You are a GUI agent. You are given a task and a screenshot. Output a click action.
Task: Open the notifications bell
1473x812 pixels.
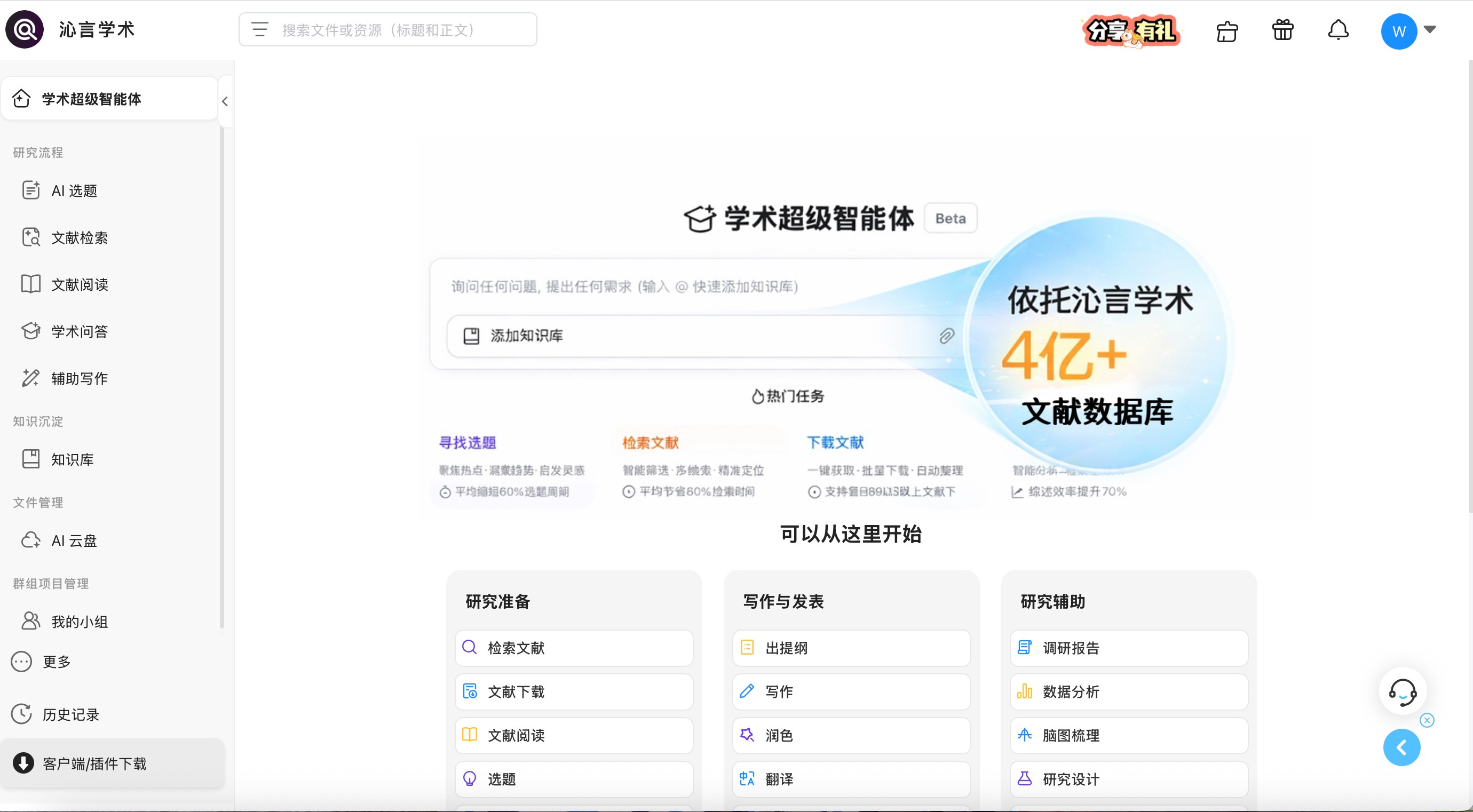tap(1339, 30)
